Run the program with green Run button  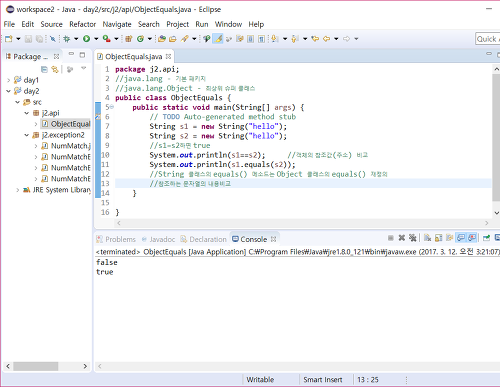pyautogui.click(x=87, y=39)
